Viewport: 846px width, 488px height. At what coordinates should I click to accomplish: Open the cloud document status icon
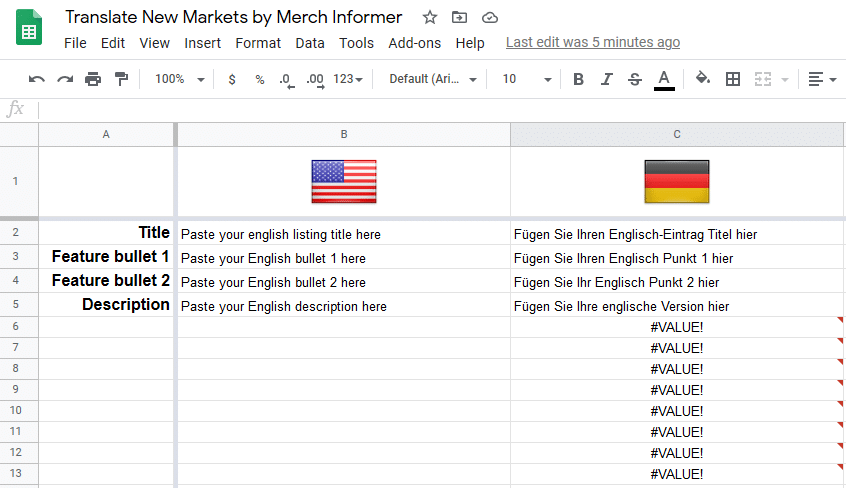point(489,18)
